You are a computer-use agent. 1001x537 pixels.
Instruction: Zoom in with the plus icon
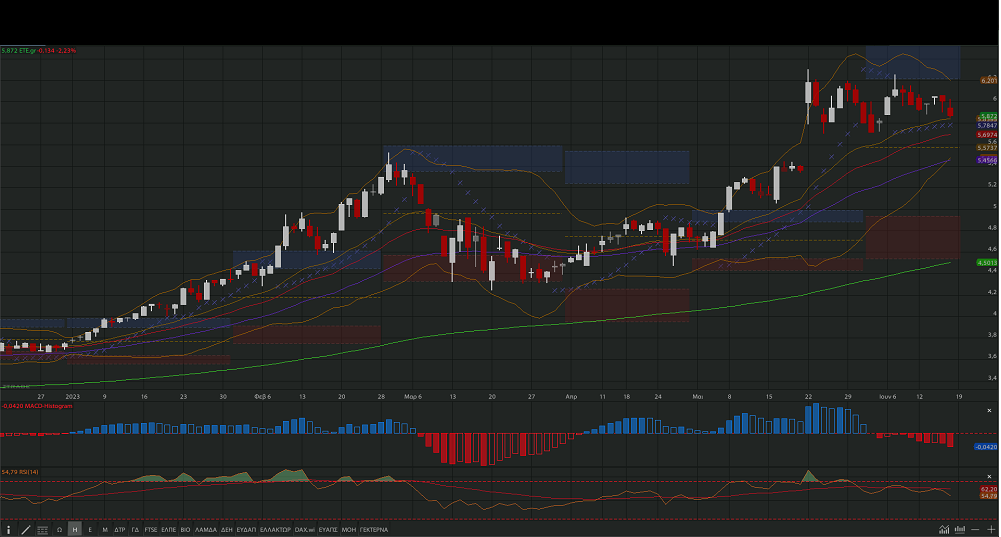[x=991, y=529]
